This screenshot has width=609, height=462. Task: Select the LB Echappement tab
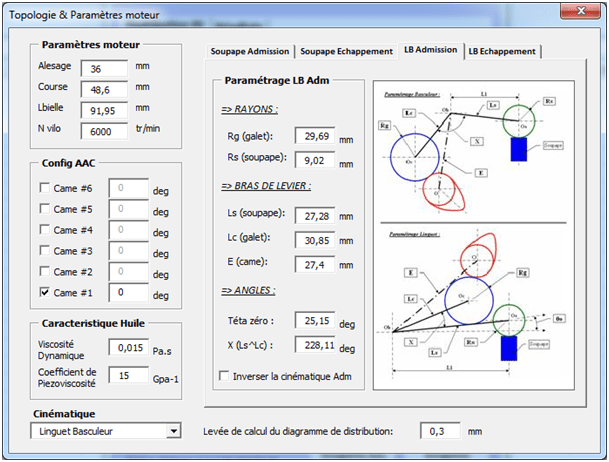[503, 51]
